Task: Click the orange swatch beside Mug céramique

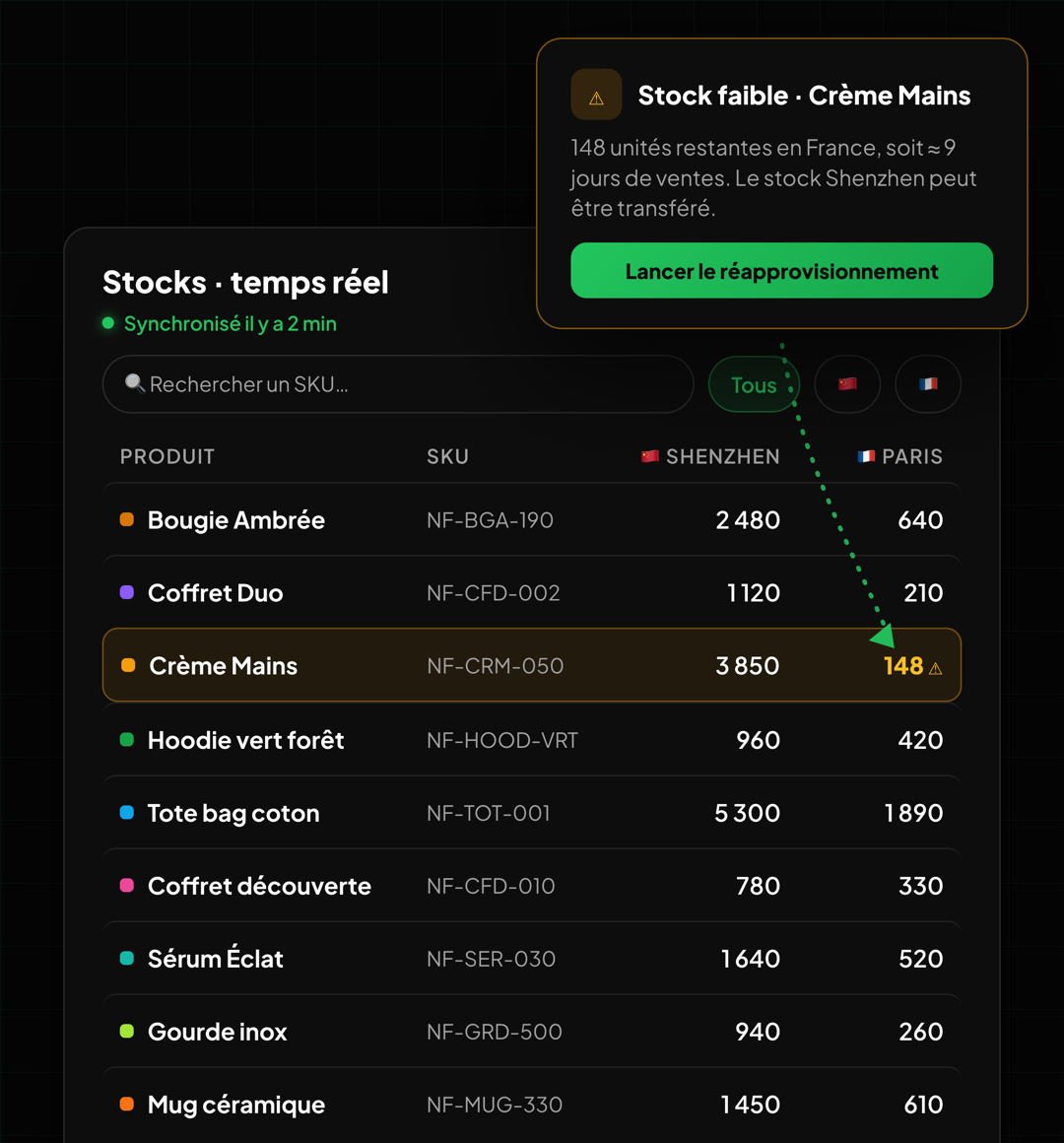Action: tap(127, 1104)
